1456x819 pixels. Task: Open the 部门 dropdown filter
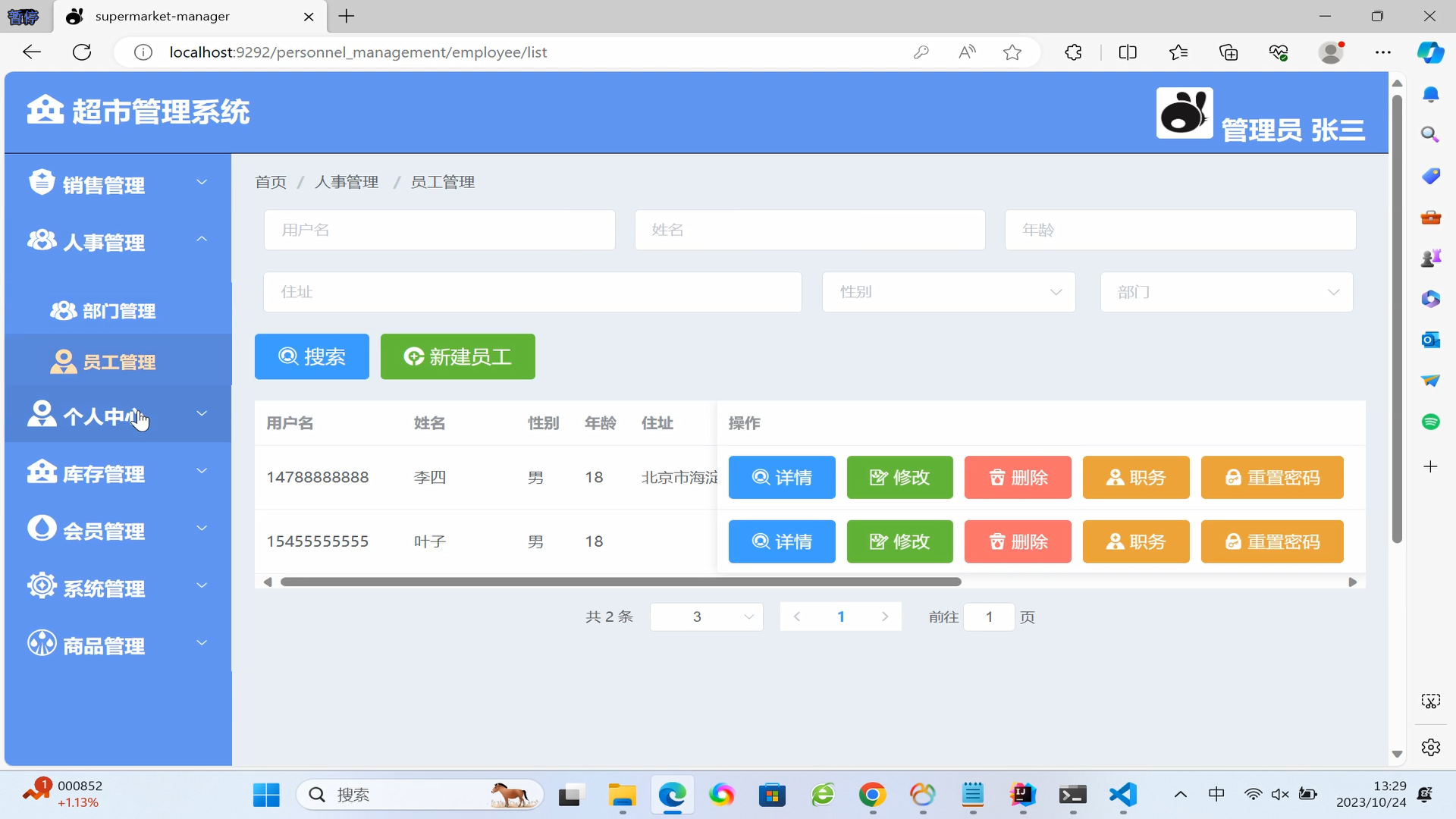click(1226, 292)
